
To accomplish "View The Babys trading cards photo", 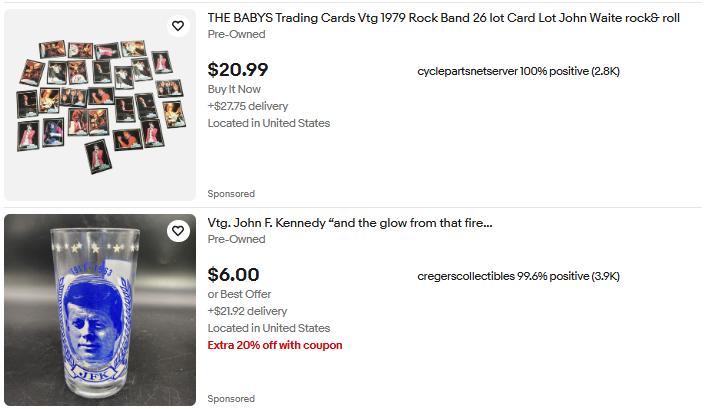I will [x=100, y=105].
